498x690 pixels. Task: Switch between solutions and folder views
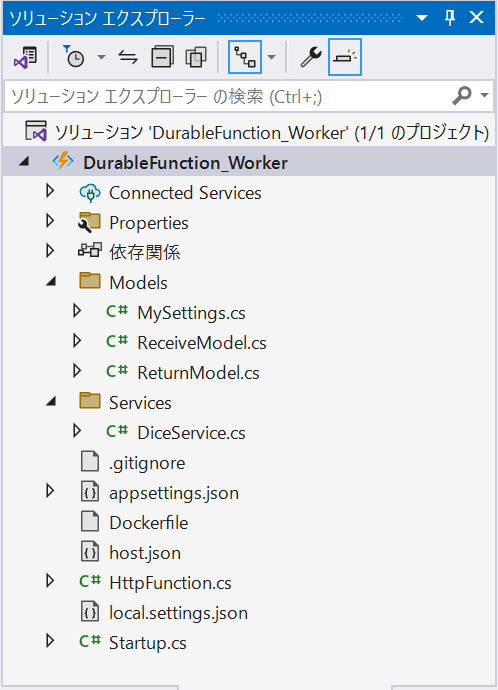26,57
